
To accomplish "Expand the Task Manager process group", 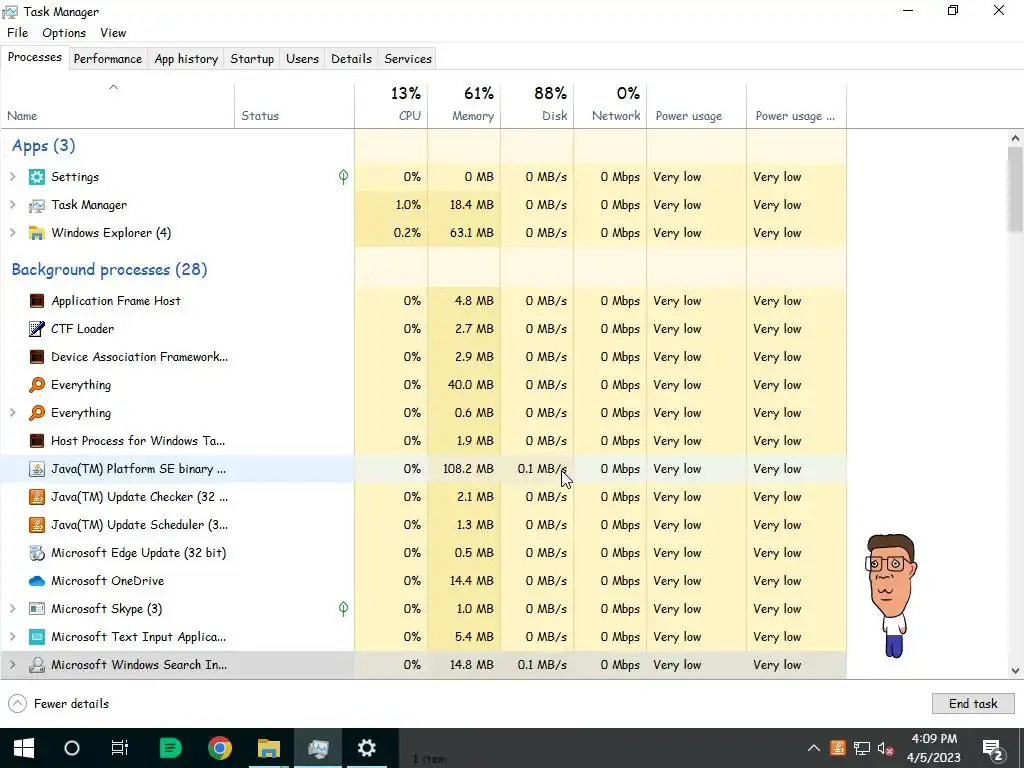I will [12, 205].
